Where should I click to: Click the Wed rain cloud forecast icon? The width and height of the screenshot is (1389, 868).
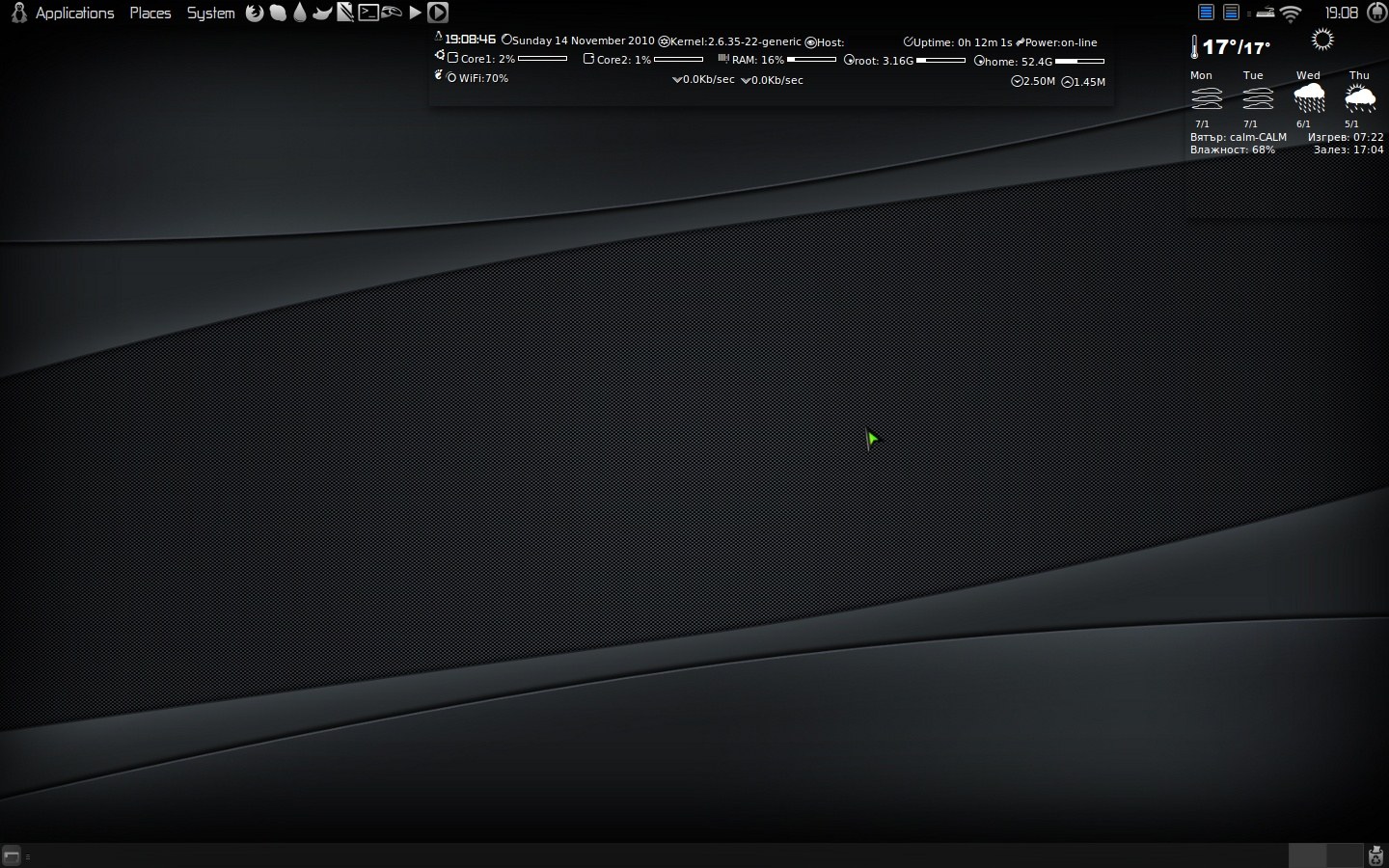(x=1309, y=98)
